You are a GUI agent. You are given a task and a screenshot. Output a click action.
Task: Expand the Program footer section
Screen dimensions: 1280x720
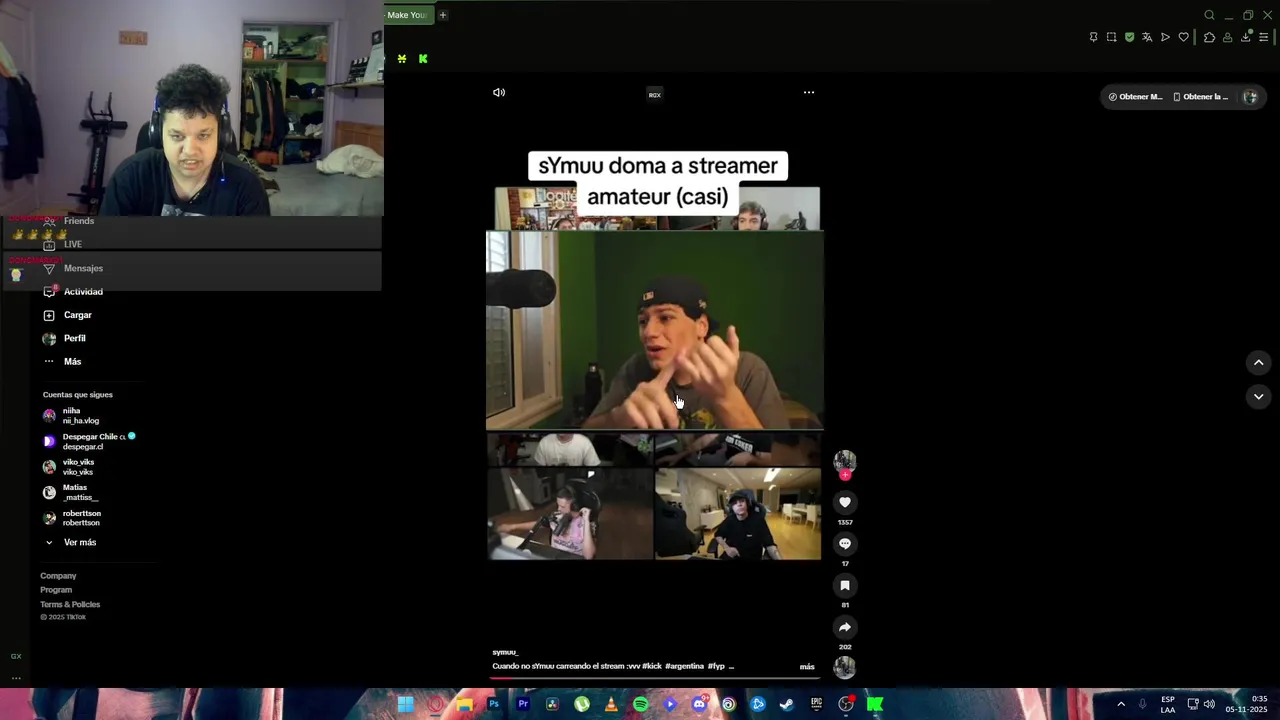click(56, 590)
